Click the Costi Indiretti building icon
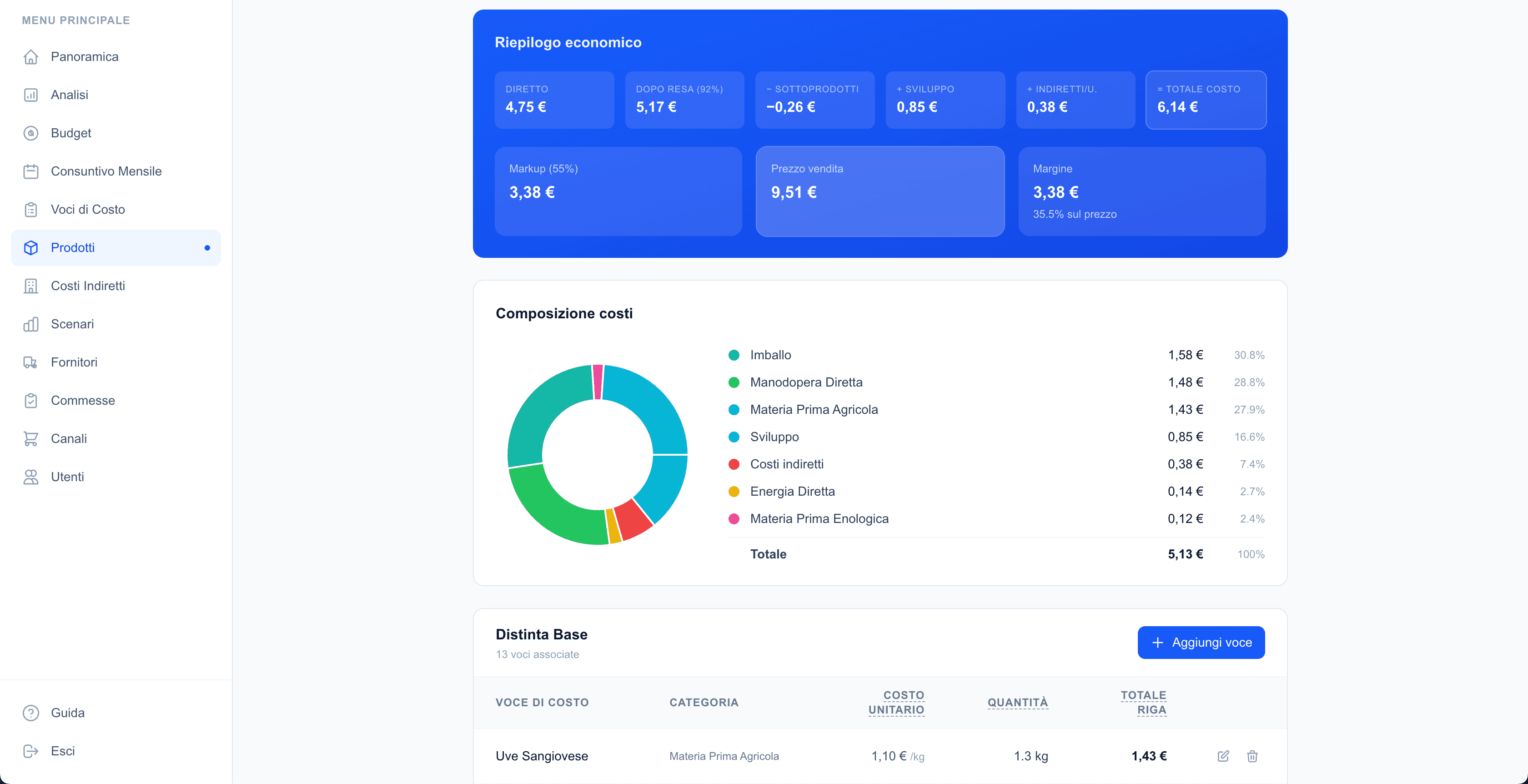 (31, 286)
